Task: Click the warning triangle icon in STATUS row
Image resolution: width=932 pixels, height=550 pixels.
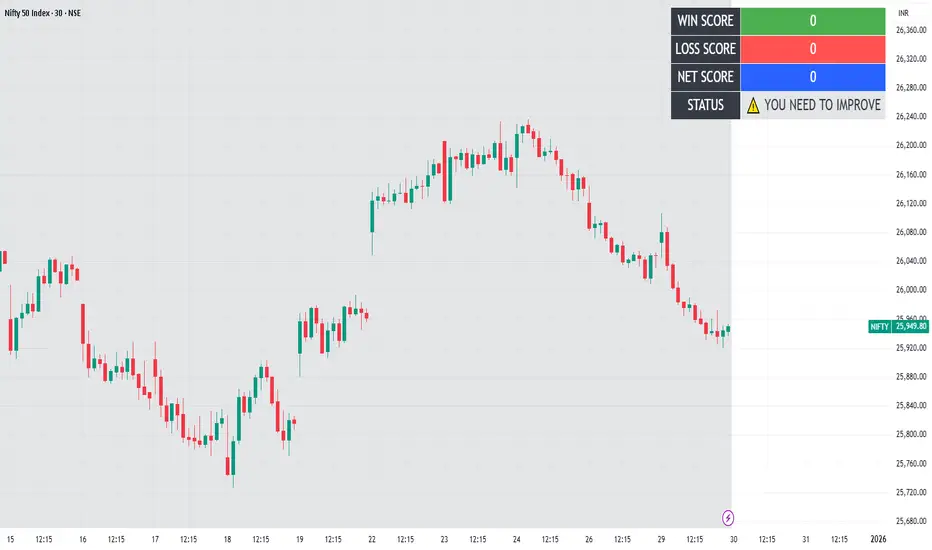Action: tap(753, 105)
